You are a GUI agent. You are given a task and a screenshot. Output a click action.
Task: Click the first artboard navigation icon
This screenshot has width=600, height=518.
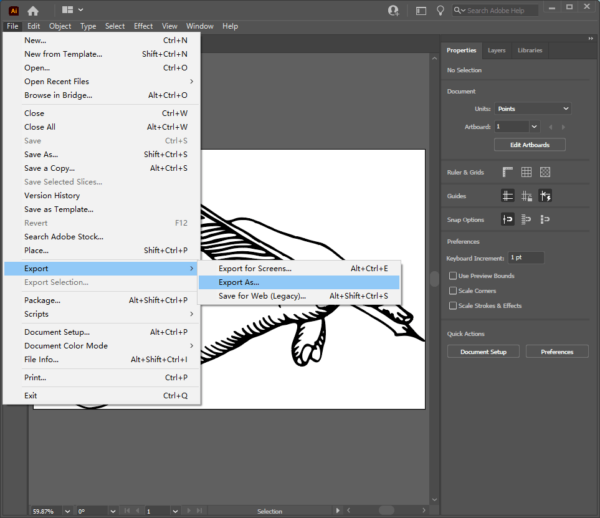point(127,511)
